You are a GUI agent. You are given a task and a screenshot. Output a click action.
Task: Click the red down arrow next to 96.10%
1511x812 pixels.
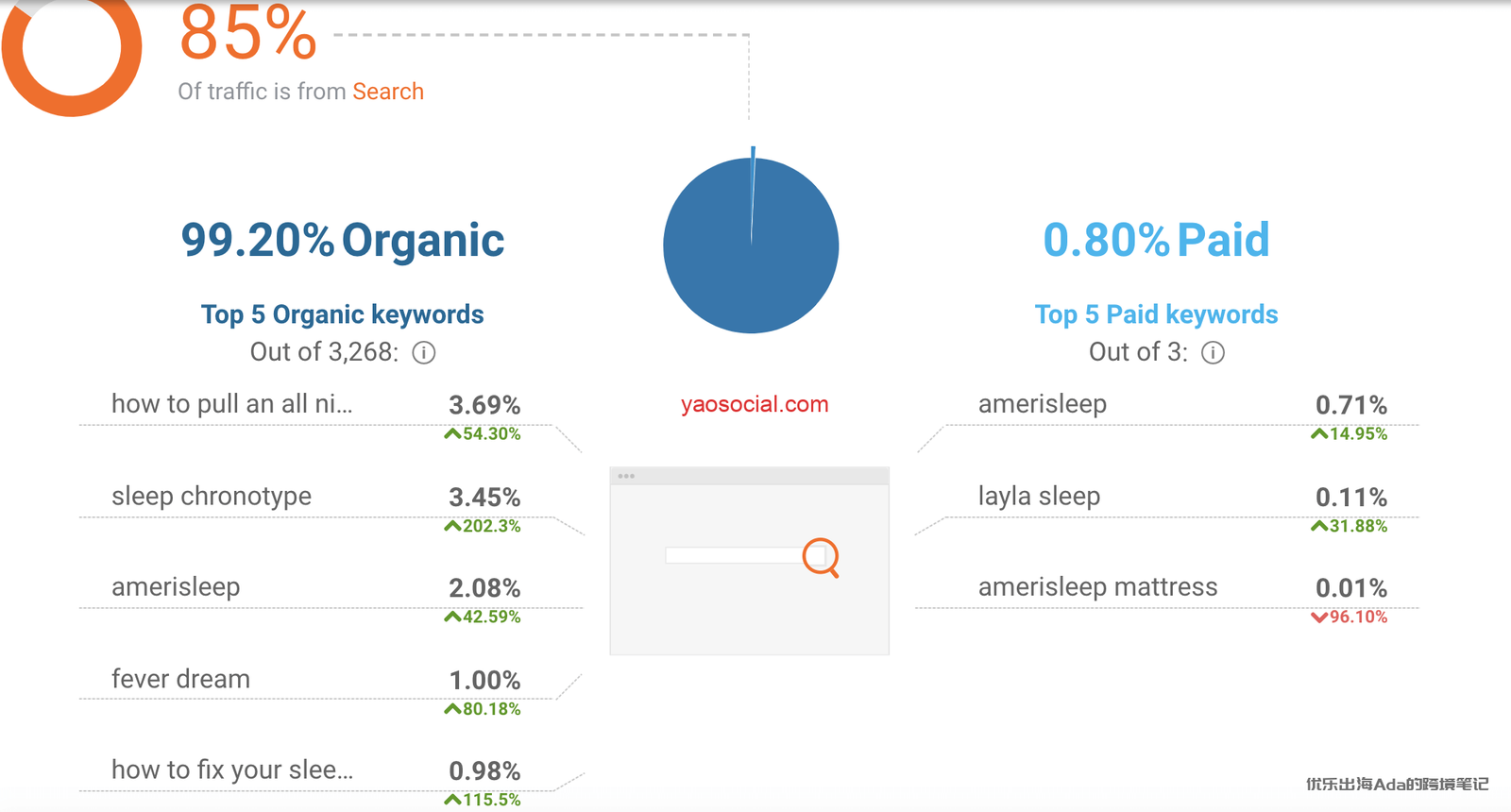tap(1319, 617)
